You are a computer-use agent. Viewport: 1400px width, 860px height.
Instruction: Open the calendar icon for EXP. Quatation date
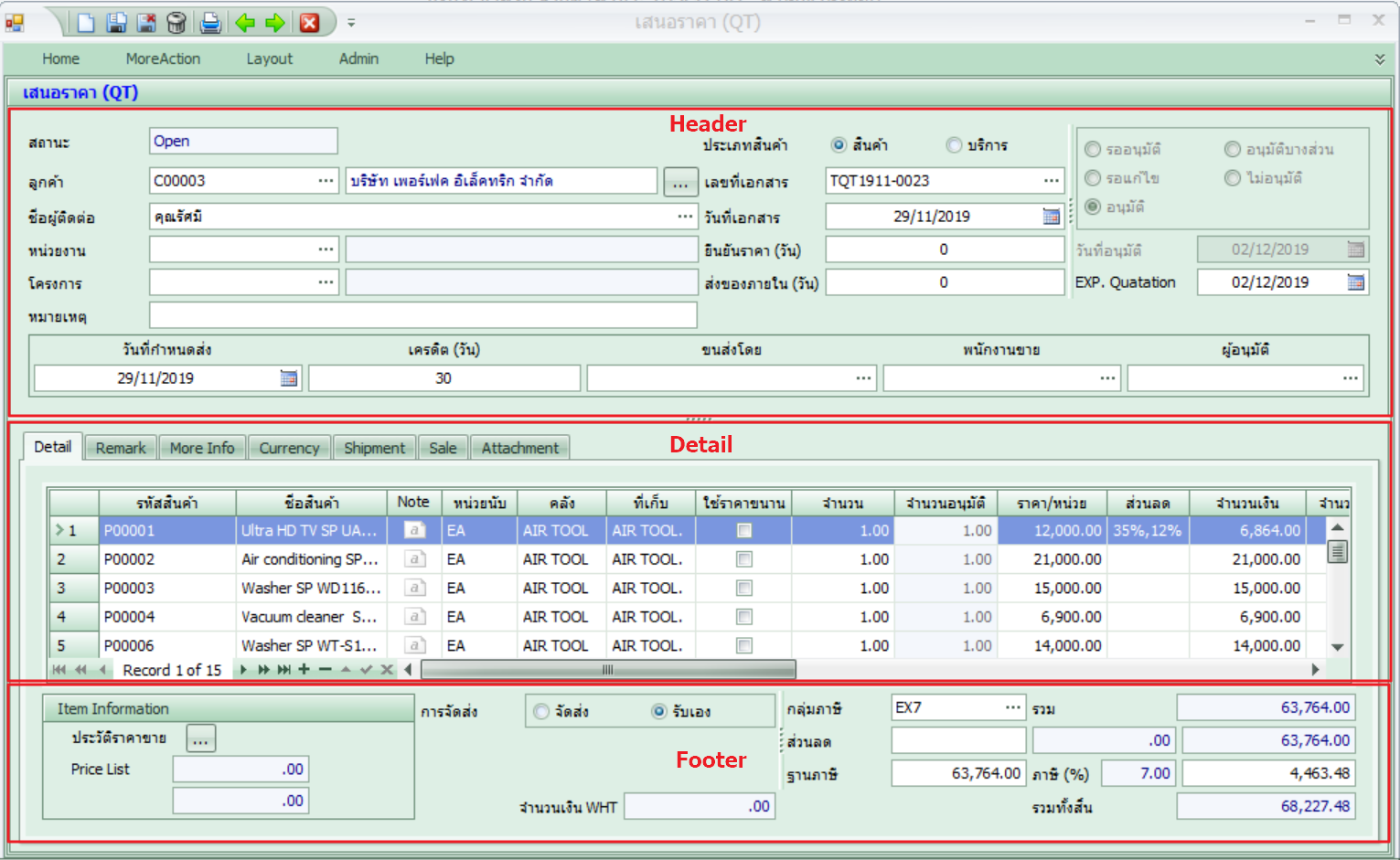[1356, 282]
